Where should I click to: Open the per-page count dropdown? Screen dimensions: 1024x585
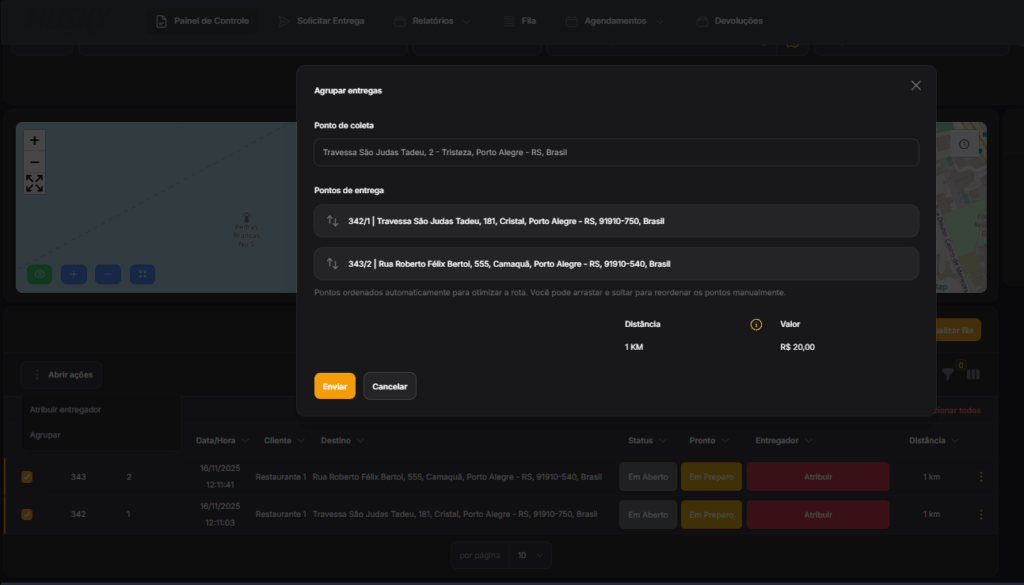529,554
